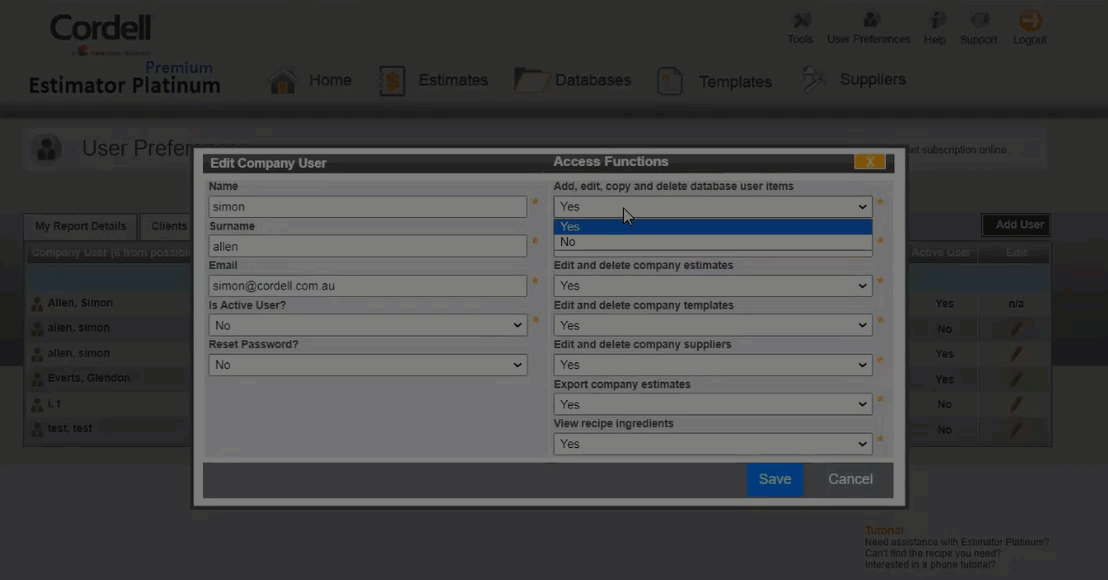Image resolution: width=1108 pixels, height=580 pixels.
Task: Close the Edit Company User dialog
Action: point(869,162)
